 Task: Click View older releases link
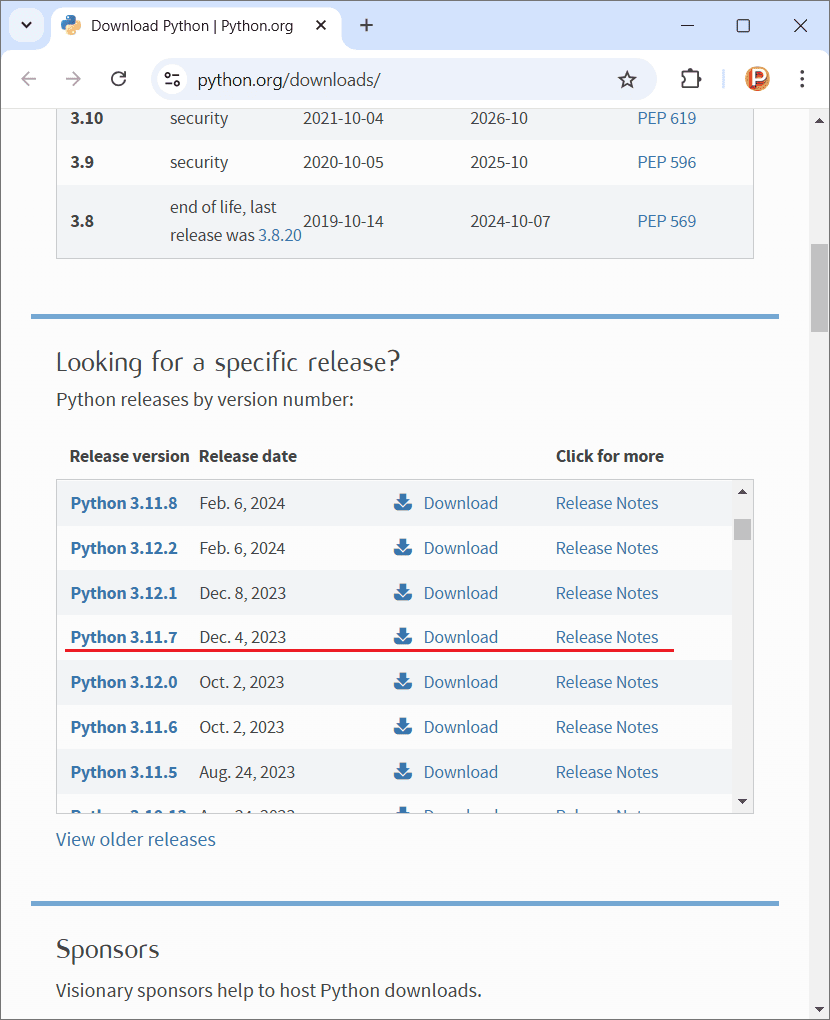[x=135, y=839]
